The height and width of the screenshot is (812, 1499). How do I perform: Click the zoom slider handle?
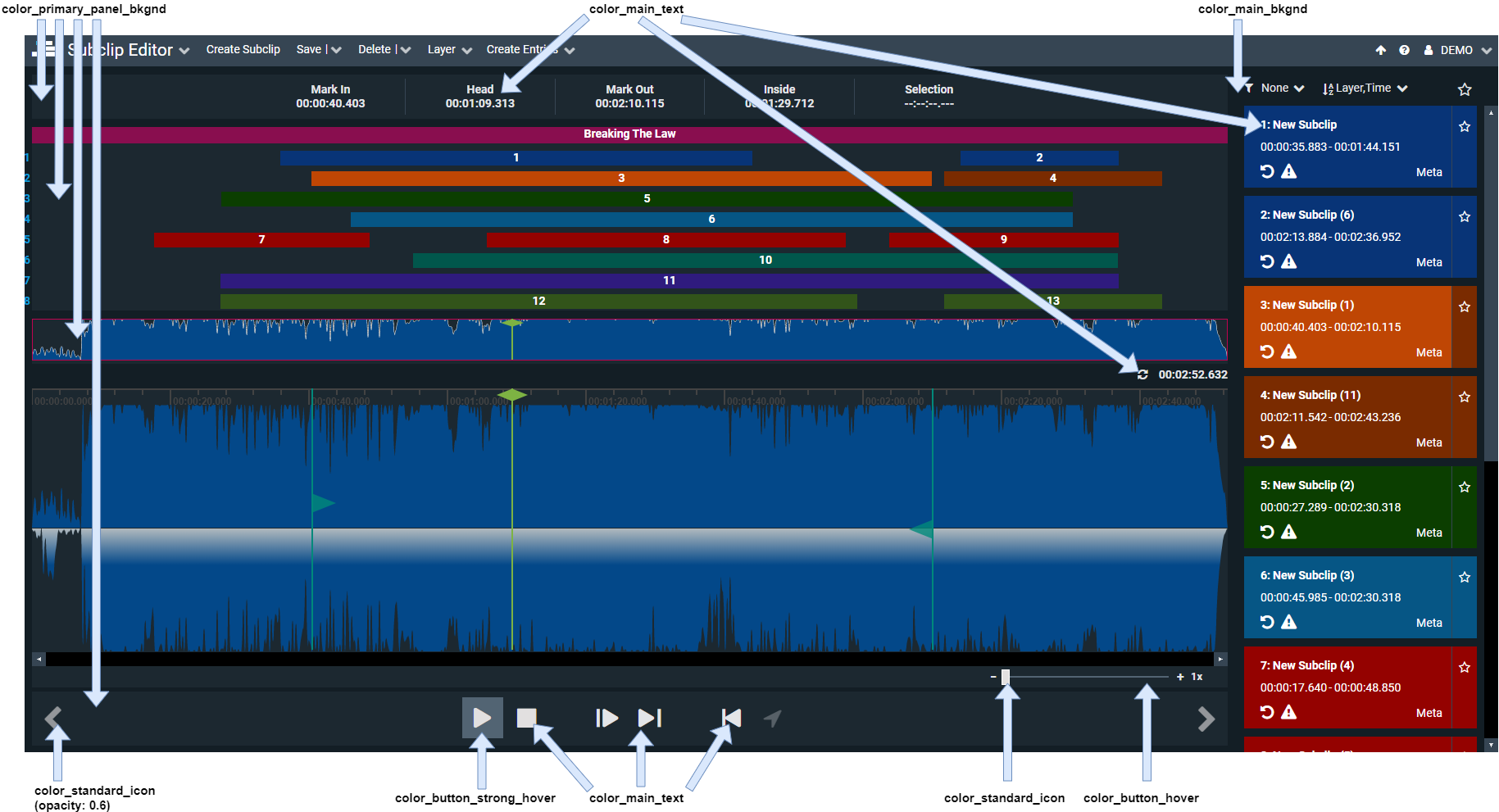pyautogui.click(x=1006, y=677)
